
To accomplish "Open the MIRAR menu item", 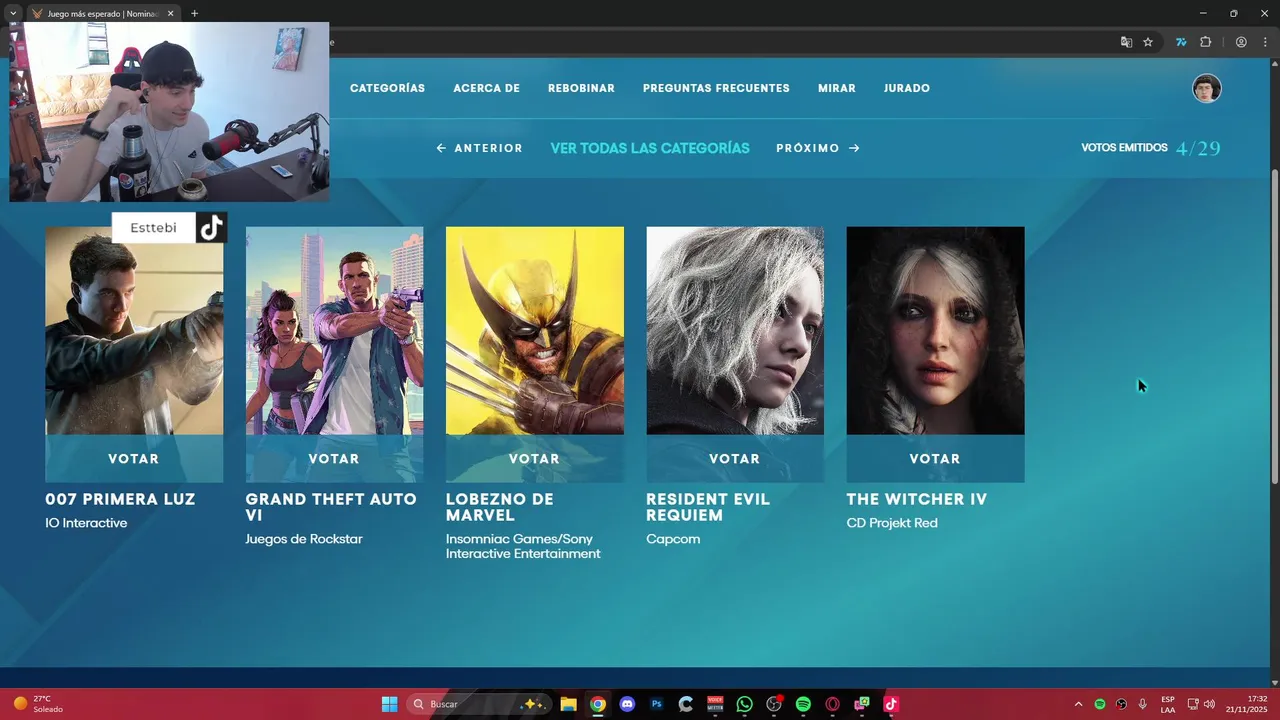I will [x=837, y=88].
